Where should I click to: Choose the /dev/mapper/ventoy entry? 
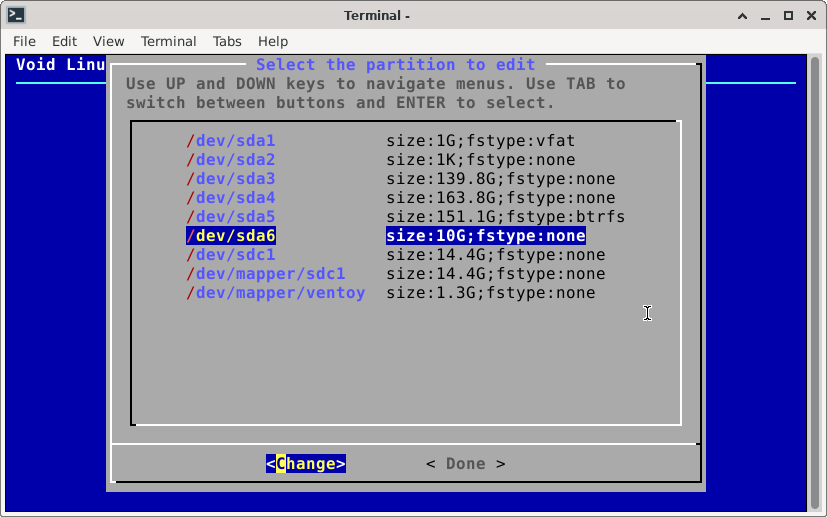[276, 293]
